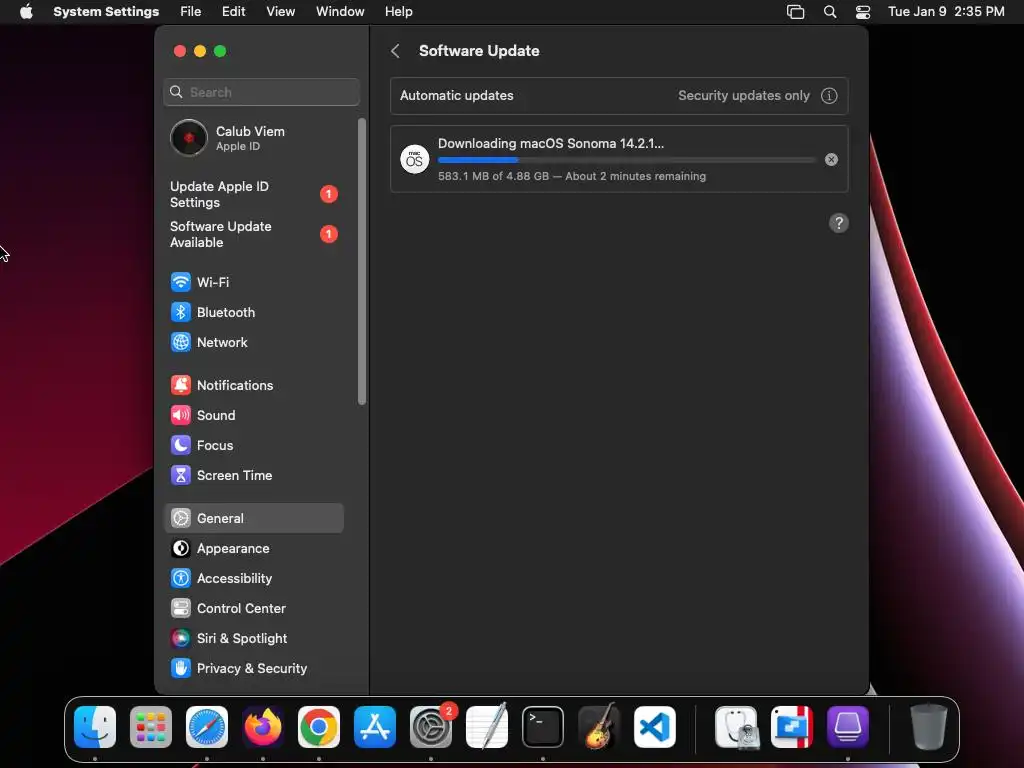The width and height of the screenshot is (1024, 768).
Task: Open Software Update Available notice
Action: (253, 234)
